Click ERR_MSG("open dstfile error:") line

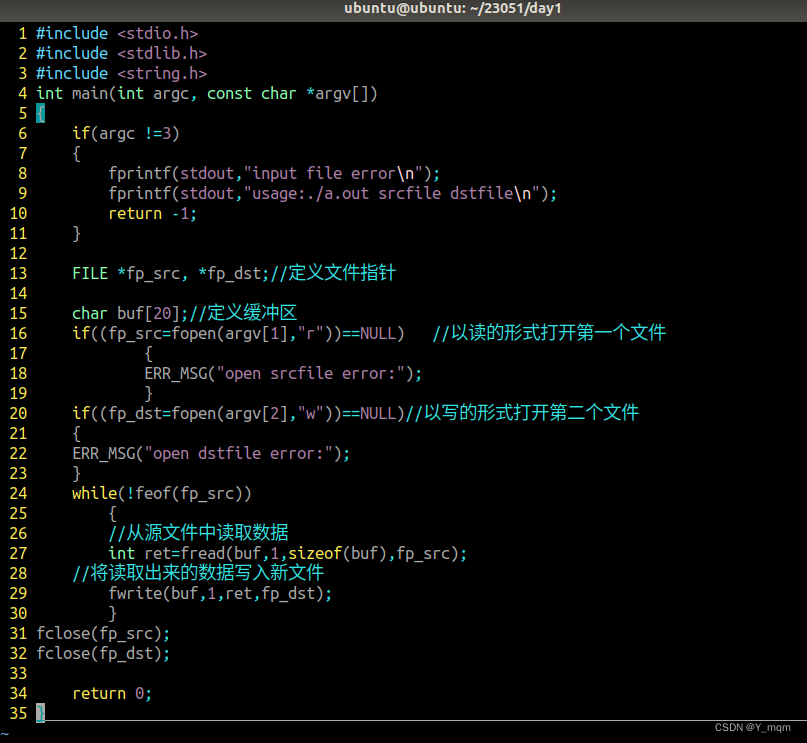point(211,454)
